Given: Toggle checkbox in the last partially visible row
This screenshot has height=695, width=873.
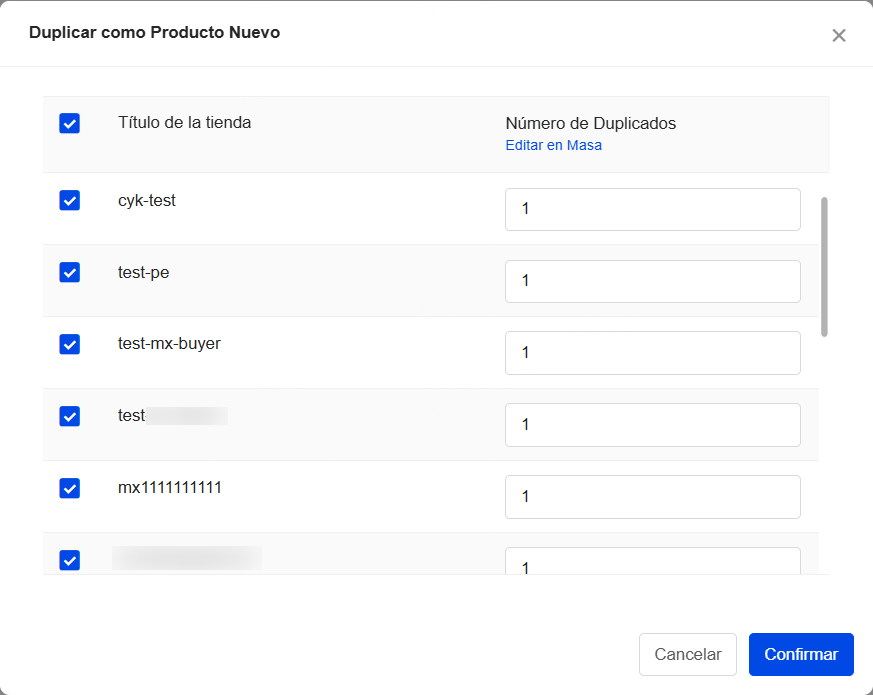Looking at the screenshot, I should [x=70, y=560].
